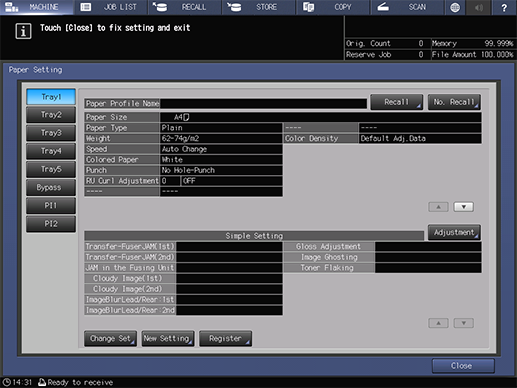This screenshot has width=517, height=388.
Task: Open the Adjustment settings
Action: point(454,232)
